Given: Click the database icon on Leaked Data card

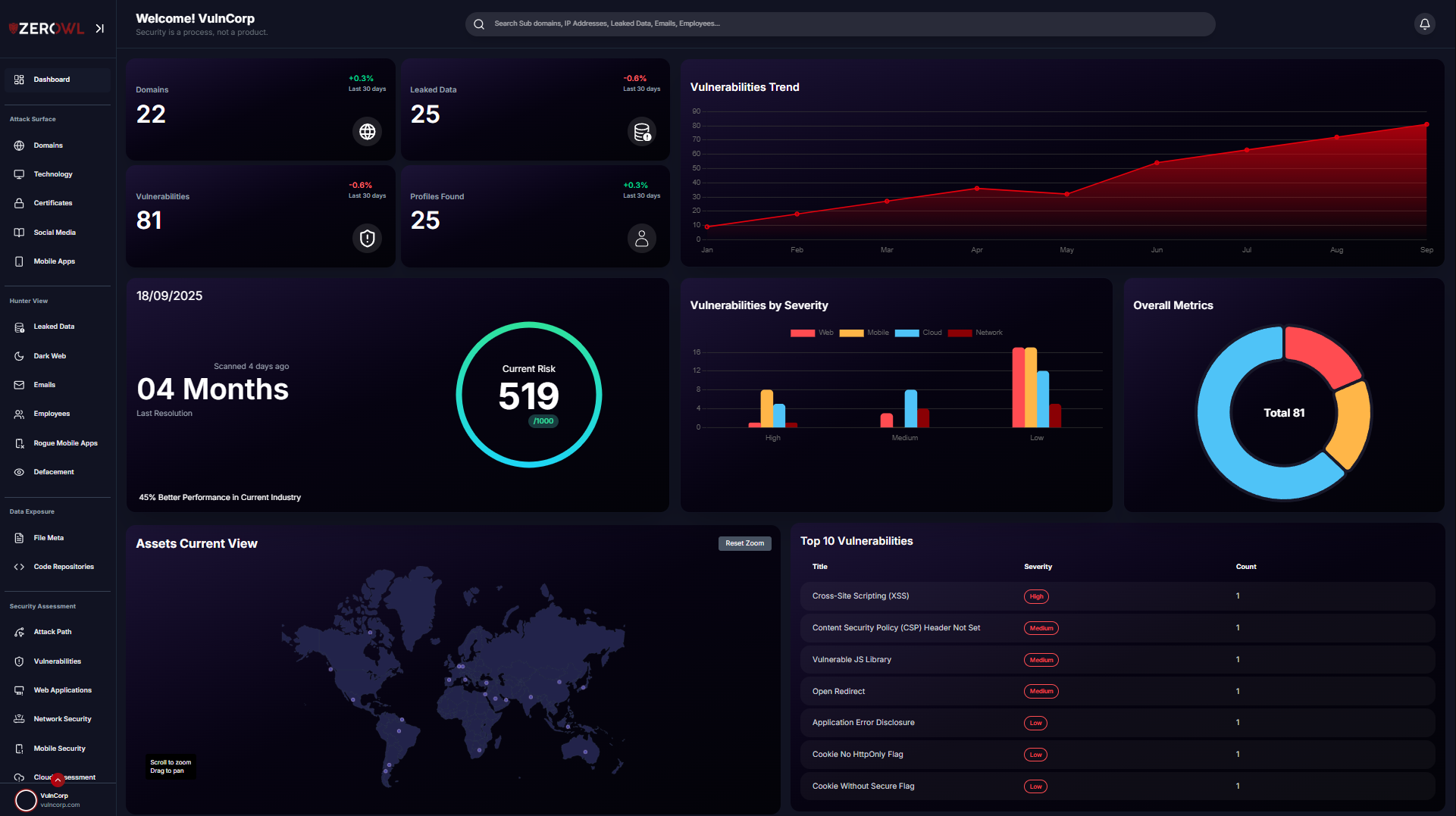Looking at the screenshot, I should coord(642,132).
